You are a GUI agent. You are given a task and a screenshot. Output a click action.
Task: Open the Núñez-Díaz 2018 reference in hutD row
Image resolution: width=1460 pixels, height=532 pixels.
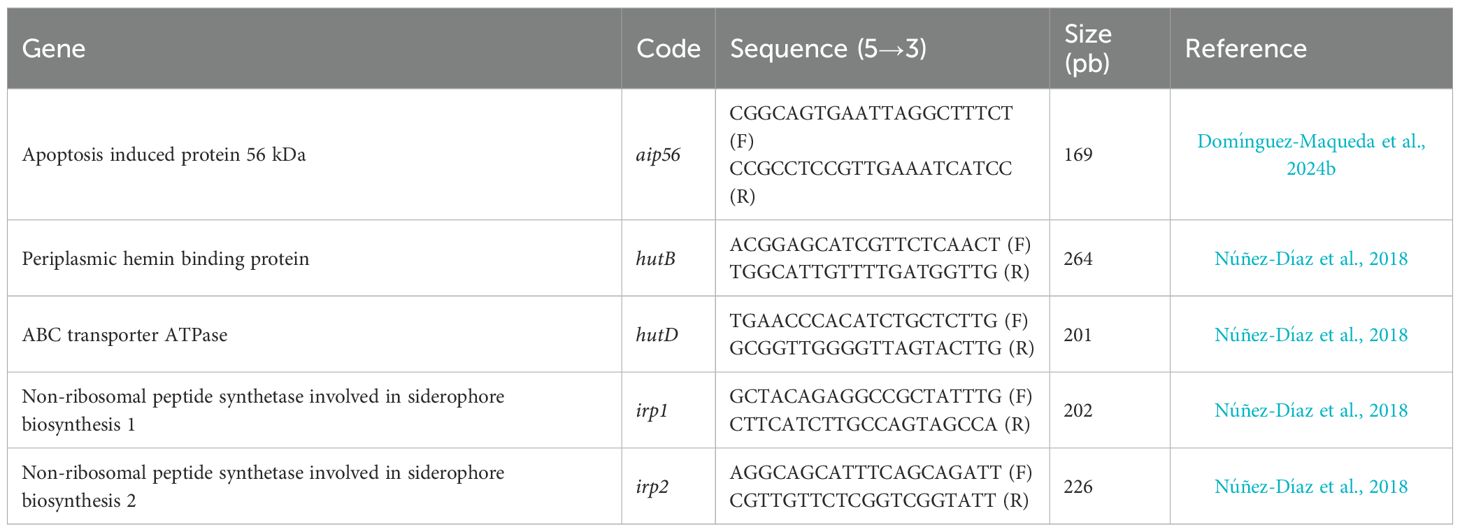coord(1311,335)
